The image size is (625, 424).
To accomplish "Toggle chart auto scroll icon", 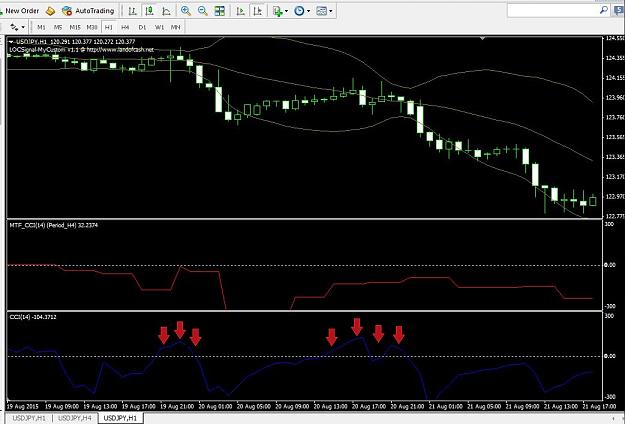I will pos(240,11).
